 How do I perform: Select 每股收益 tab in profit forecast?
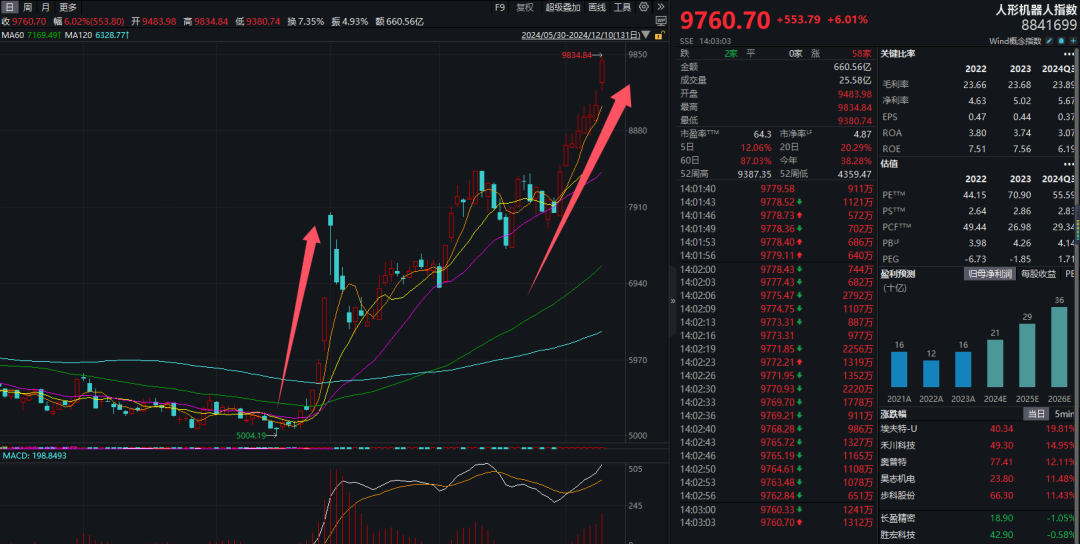[1038, 273]
